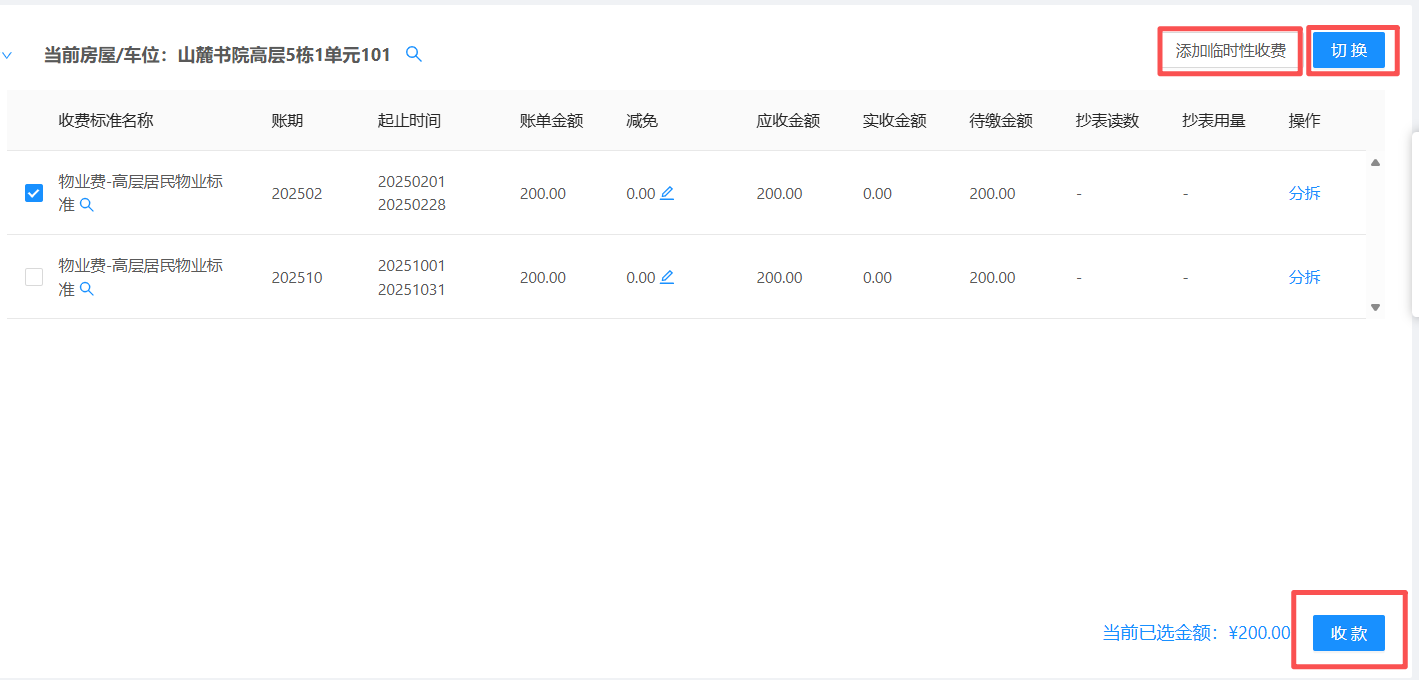Click the table scrollbar down arrow
Image resolution: width=1419 pixels, height=680 pixels.
1375,308
